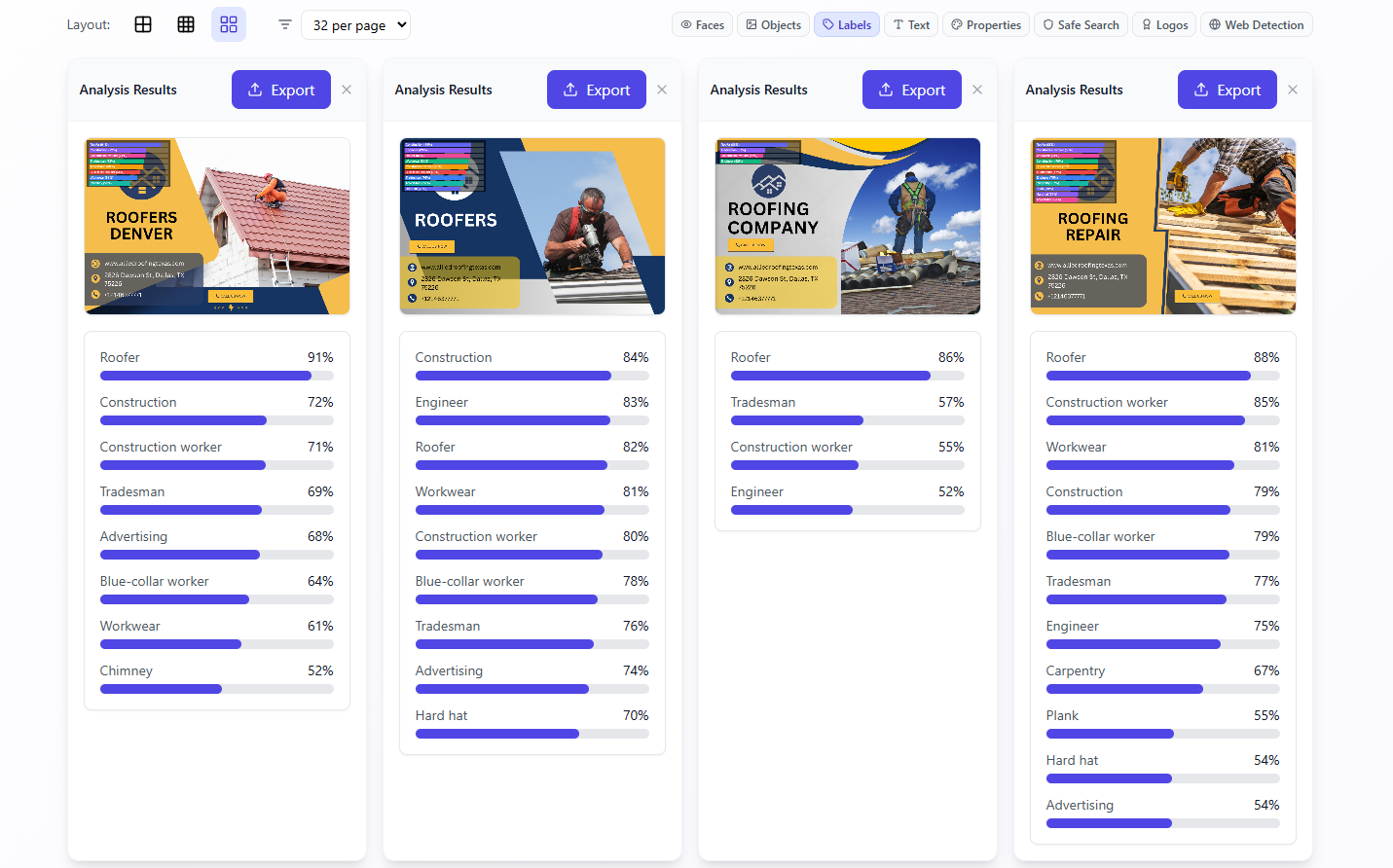The width and height of the screenshot is (1393, 868).
Task: Open the filter lines icon
Action: point(285,24)
